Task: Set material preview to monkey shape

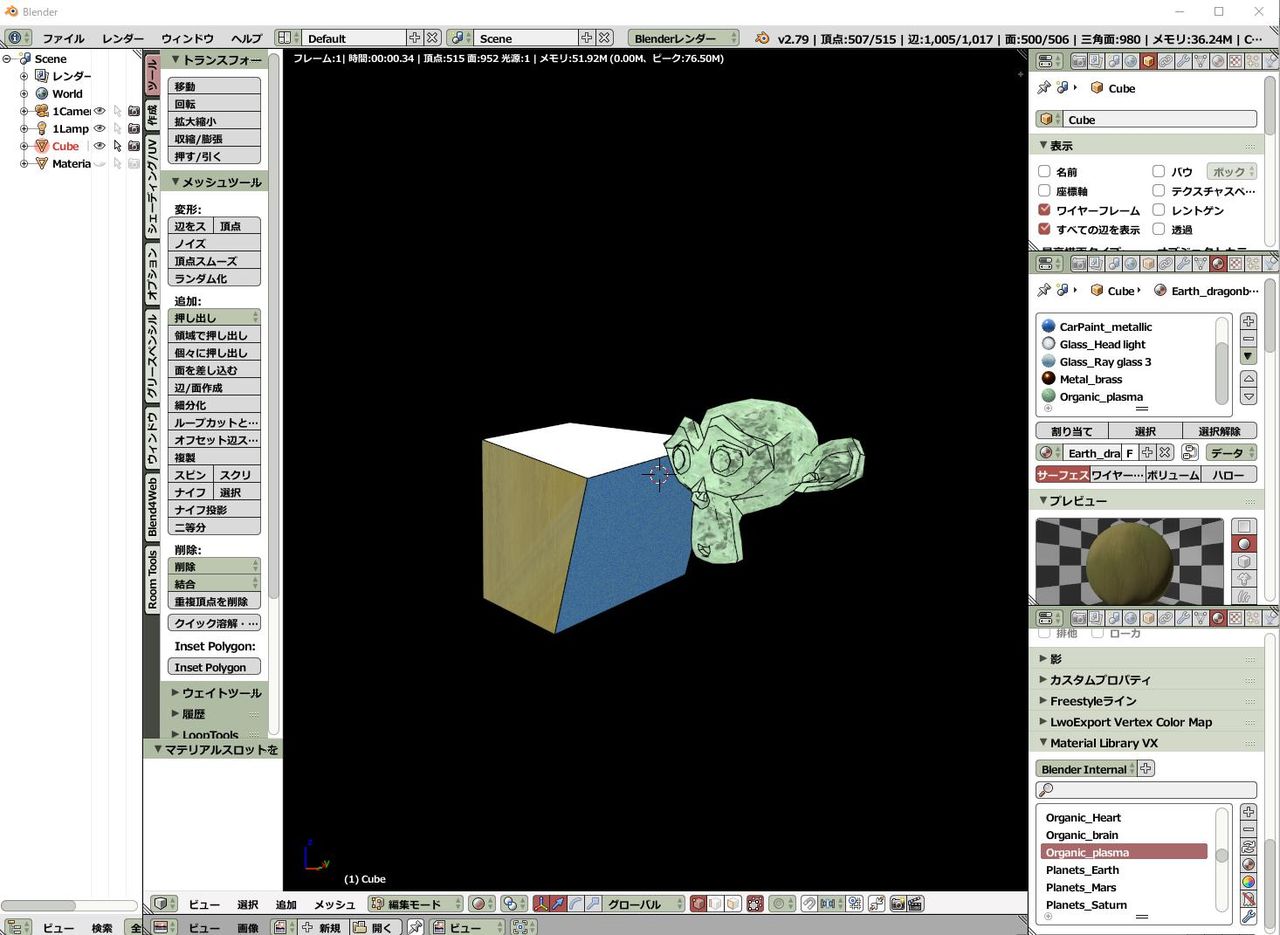Action: (1244, 579)
